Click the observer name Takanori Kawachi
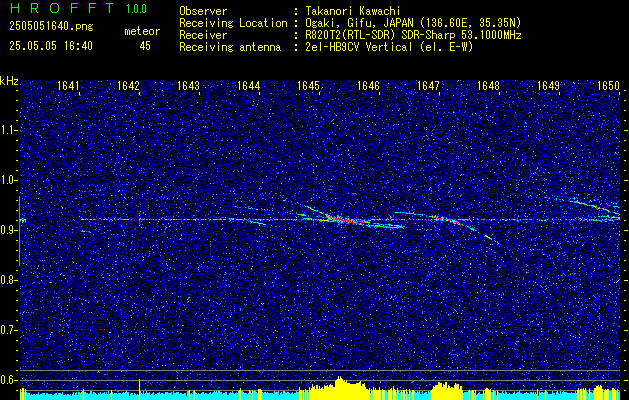629x400 pixels. tap(352, 11)
